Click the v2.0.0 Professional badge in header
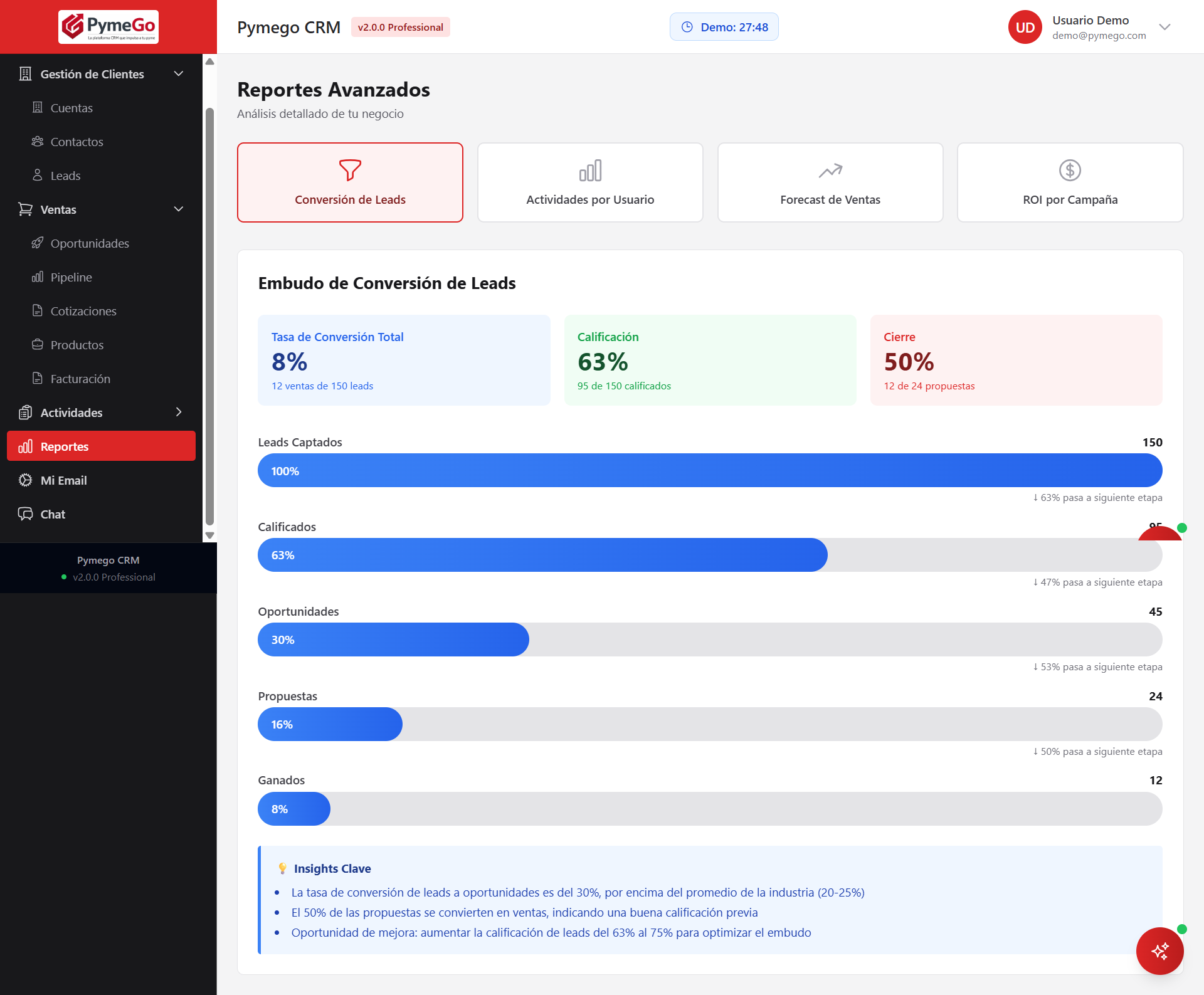This screenshot has height=995, width=1204. tap(400, 27)
